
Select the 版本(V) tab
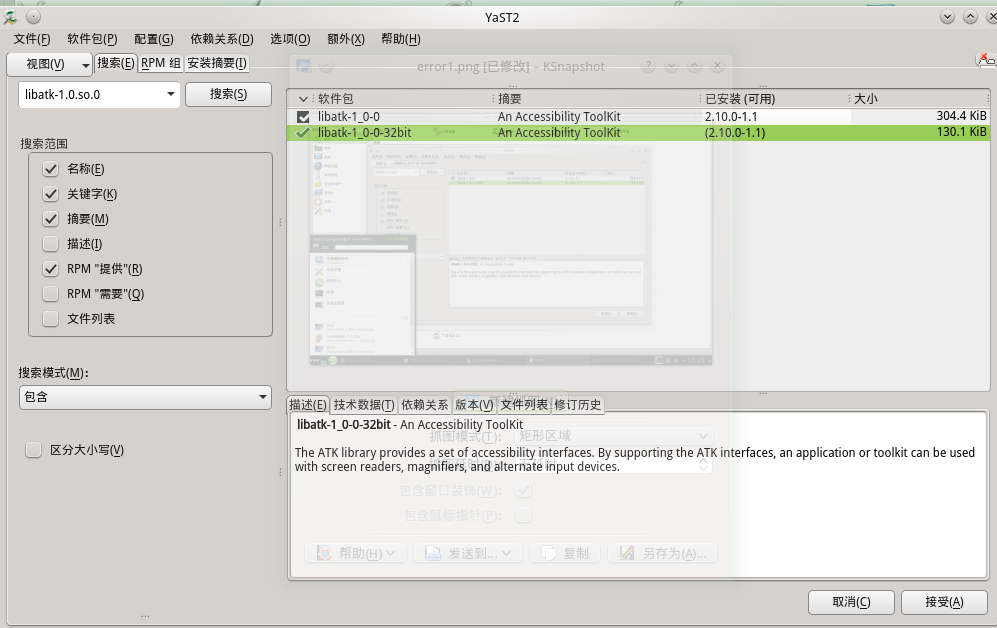click(474, 405)
